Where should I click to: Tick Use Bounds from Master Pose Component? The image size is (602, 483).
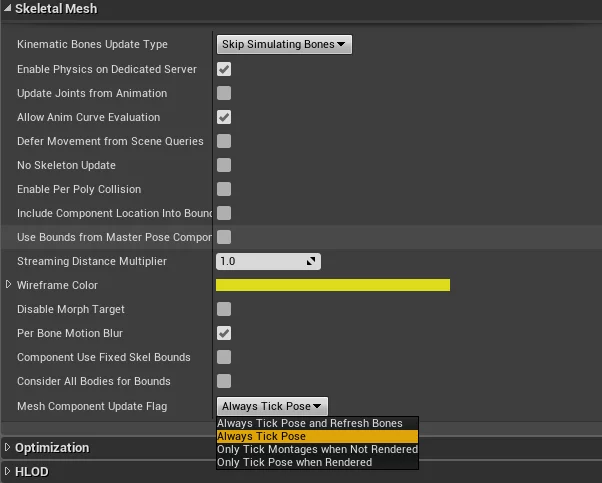[225, 237]
